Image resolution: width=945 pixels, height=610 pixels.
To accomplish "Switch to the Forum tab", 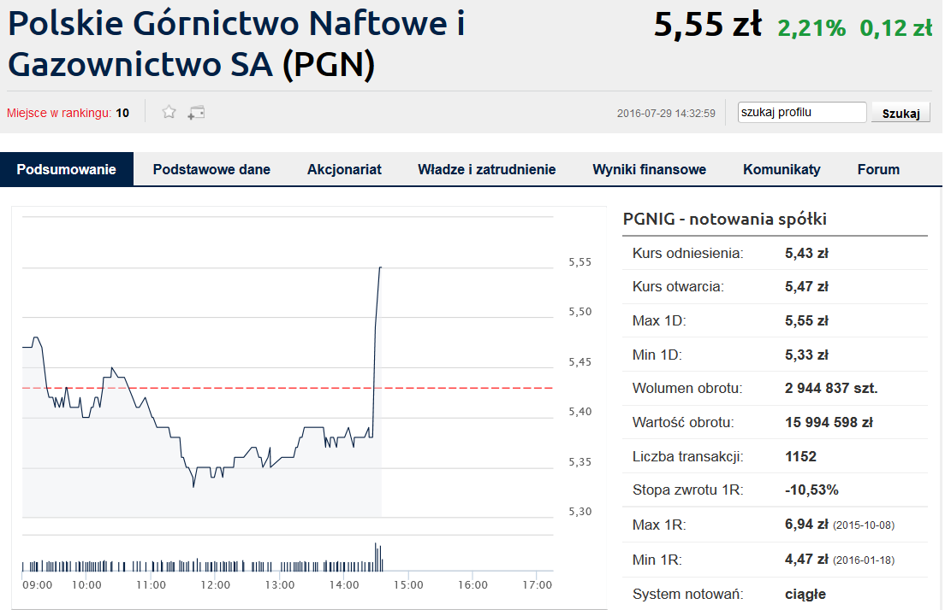I will [878, 169].
